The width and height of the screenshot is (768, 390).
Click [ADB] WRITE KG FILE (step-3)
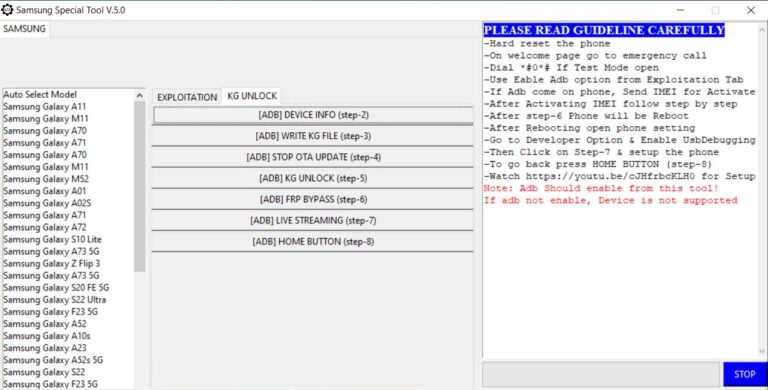(x=313, y=136)
